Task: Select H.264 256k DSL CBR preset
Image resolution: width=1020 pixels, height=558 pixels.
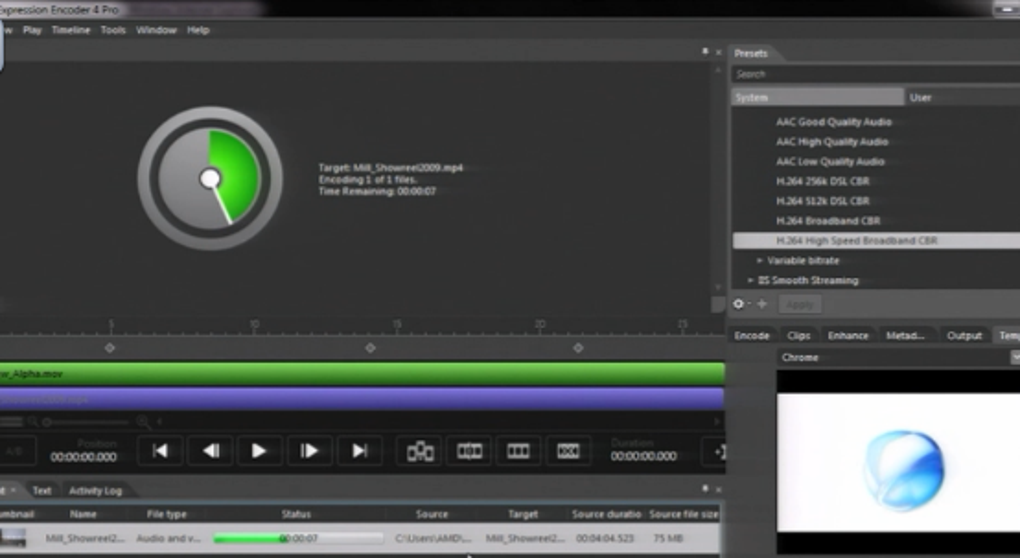Action: click(822, 181)
